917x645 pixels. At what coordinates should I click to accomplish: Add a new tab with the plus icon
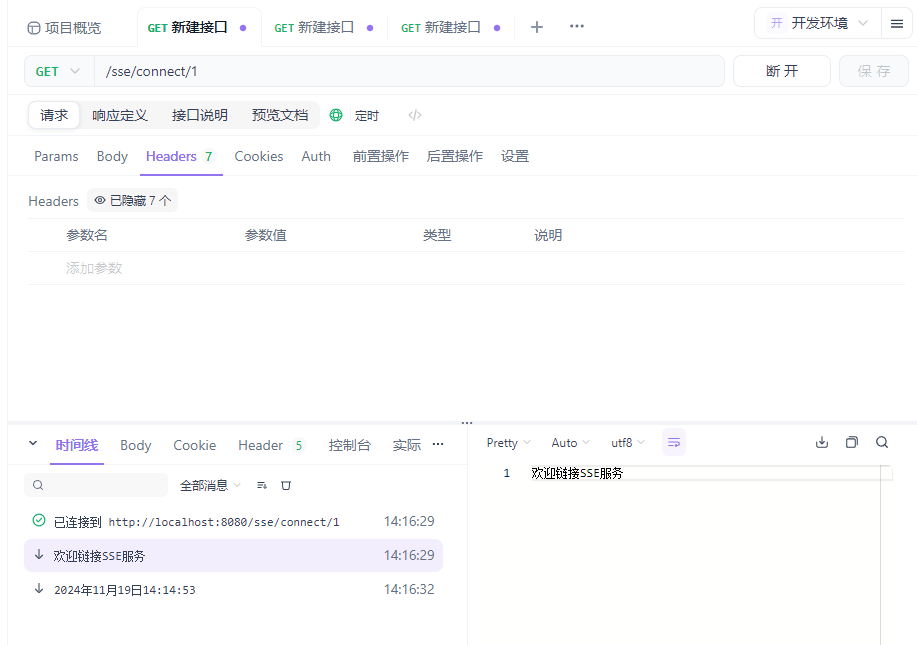click(537, 27)
